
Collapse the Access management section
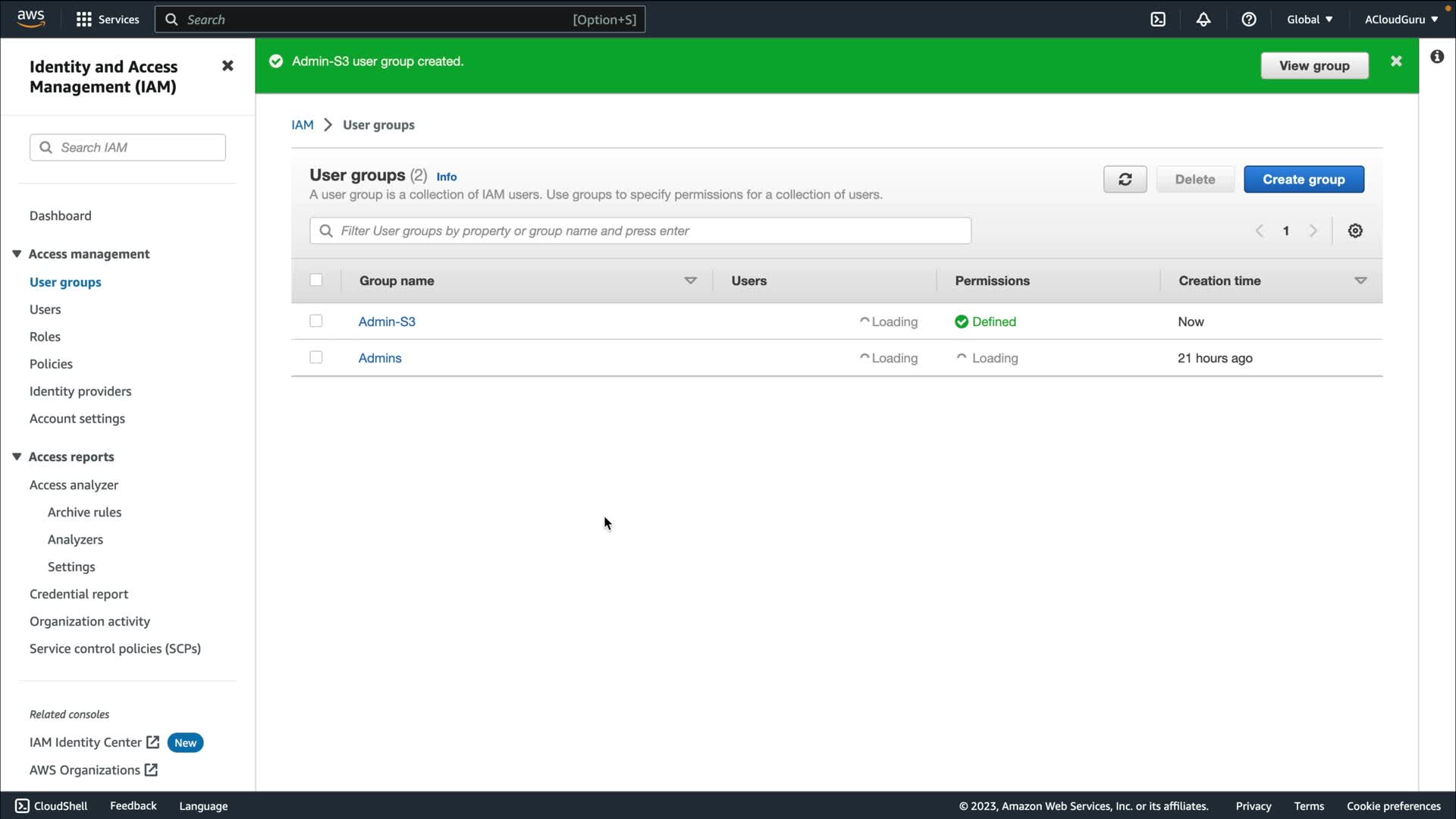click(x=17, y=254)
